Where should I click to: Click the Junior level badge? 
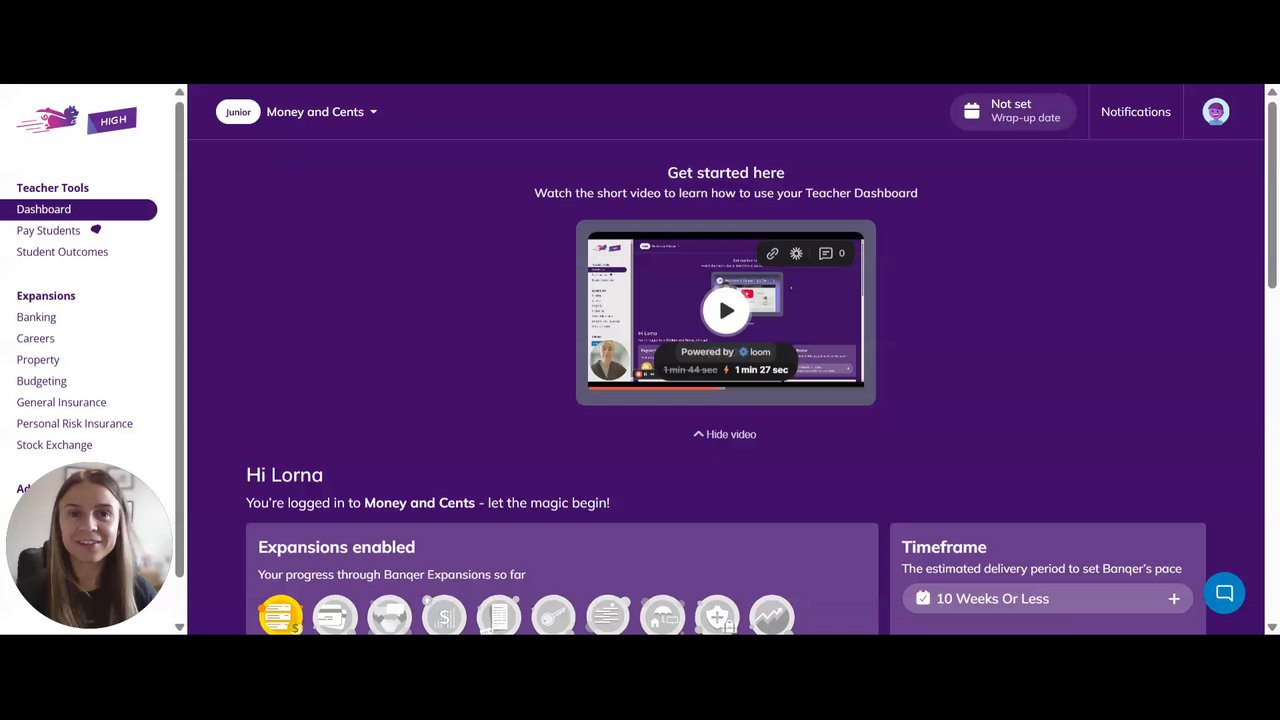click(238, 112)
